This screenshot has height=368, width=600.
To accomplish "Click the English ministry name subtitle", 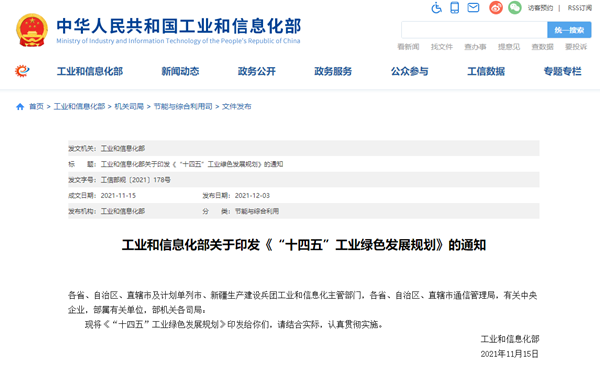I will point(178,41).
